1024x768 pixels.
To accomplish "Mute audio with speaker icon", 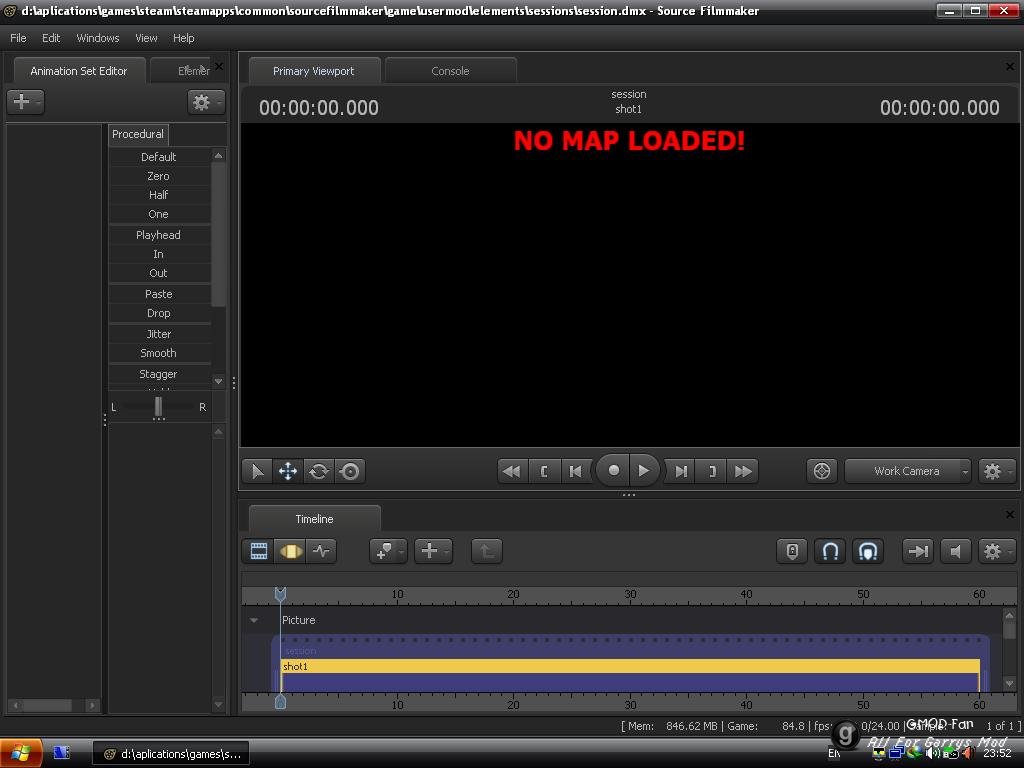I will pyautogui.click(x=955, y=551).
